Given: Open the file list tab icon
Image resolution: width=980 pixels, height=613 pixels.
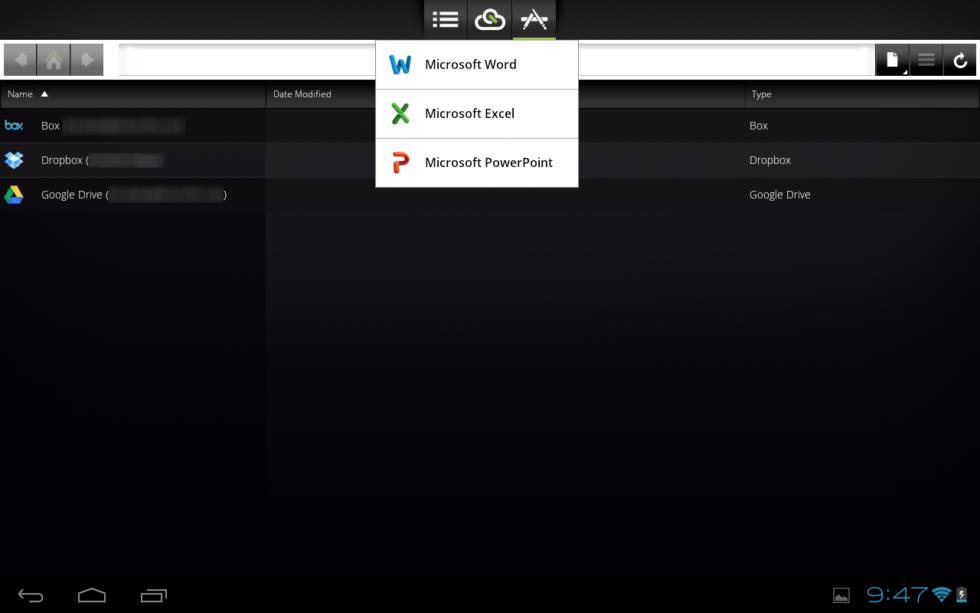Looking at the screenshot, I should point(445,19).
